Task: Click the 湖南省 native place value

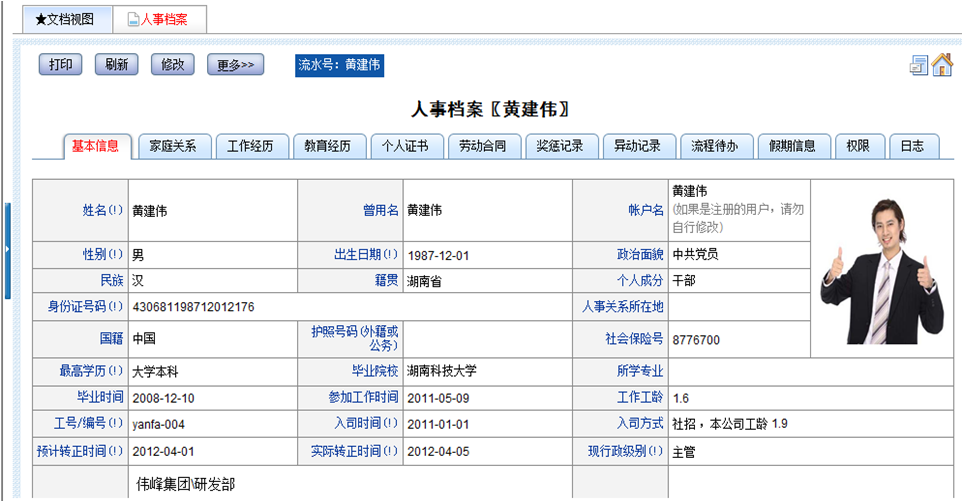Action: click(x=424, y=281)
